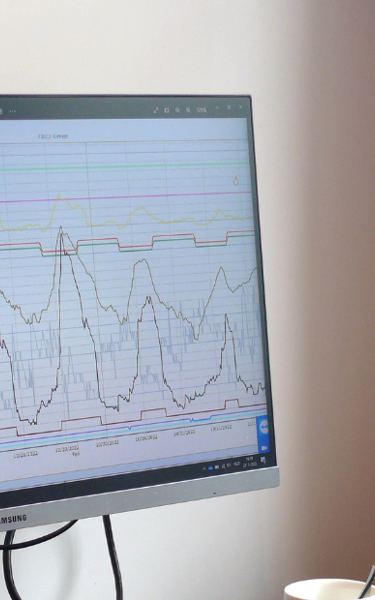Open the three-dots more options menu
The width and height of the screenshot is (375, 600).
(x=13, y=111)
